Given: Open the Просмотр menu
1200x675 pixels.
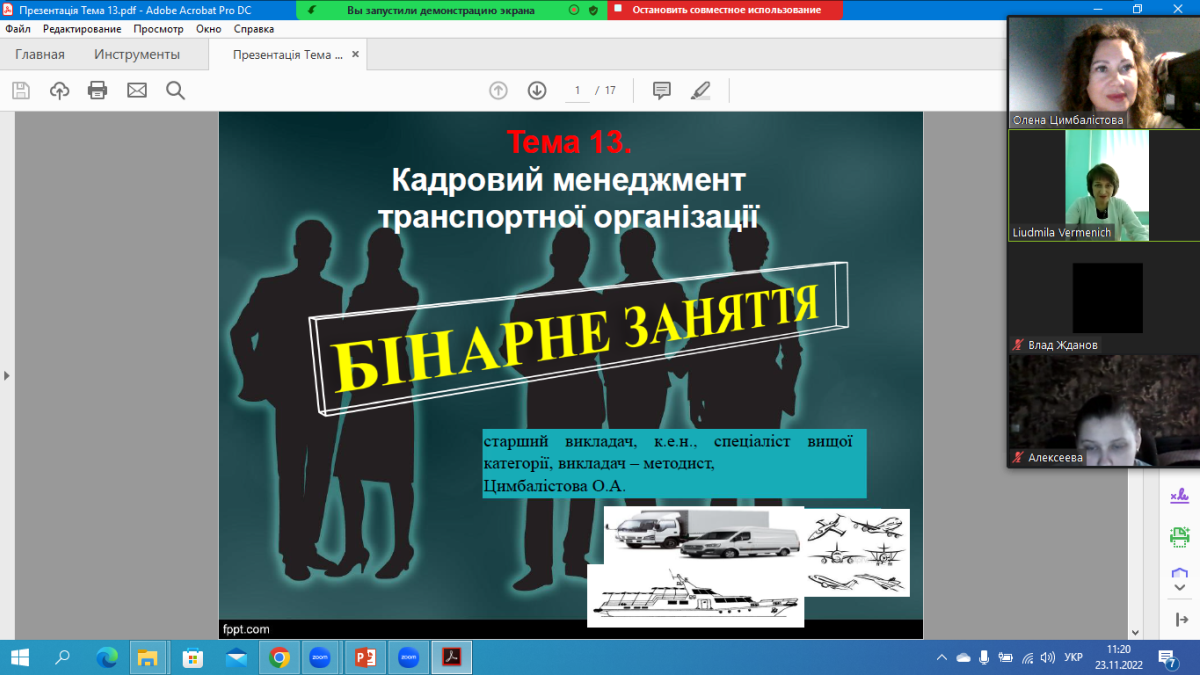Looking at the screenshot, I should click(158, 29).
